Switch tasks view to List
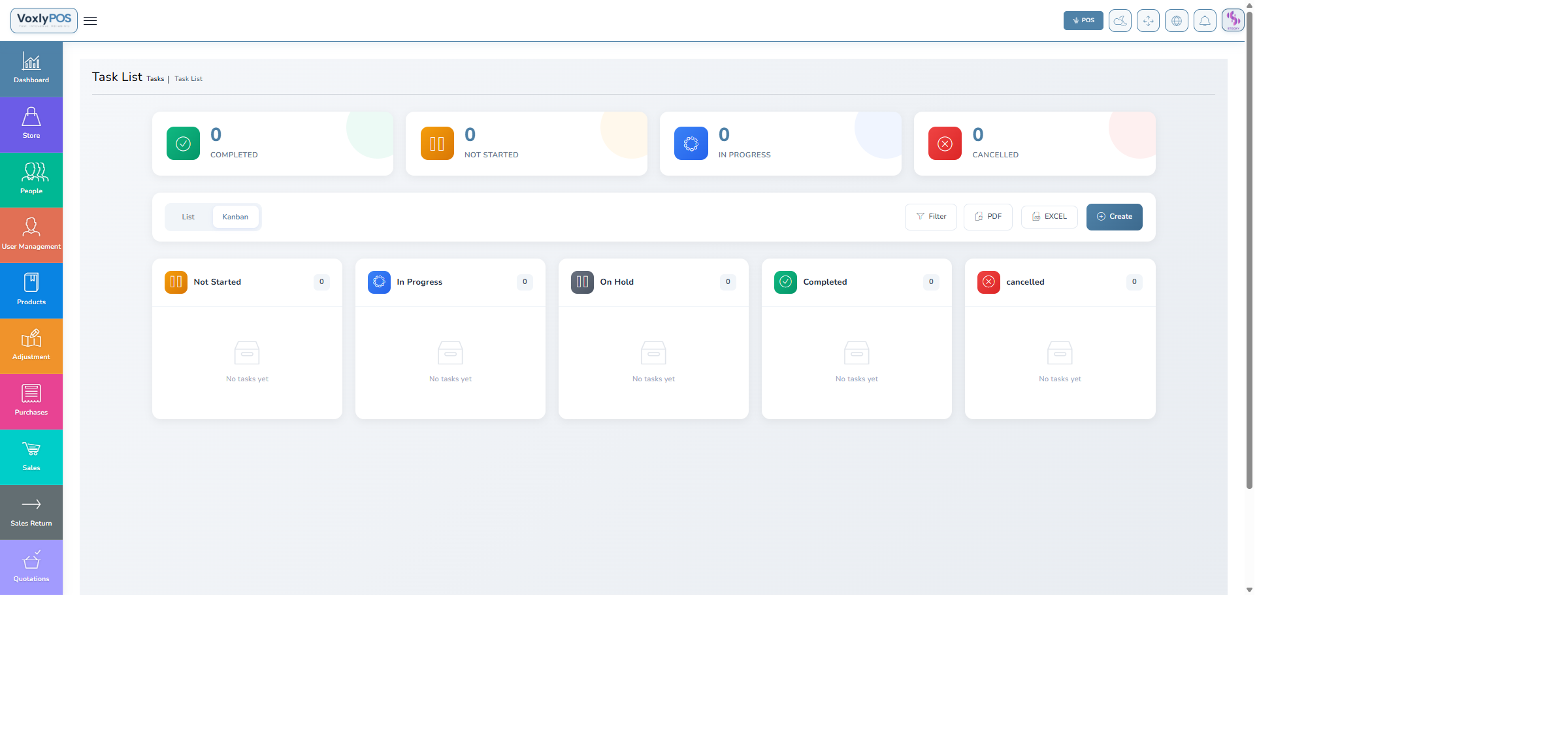The height and width of the screenshot is (743, 1568). click(x=188, y=216)
